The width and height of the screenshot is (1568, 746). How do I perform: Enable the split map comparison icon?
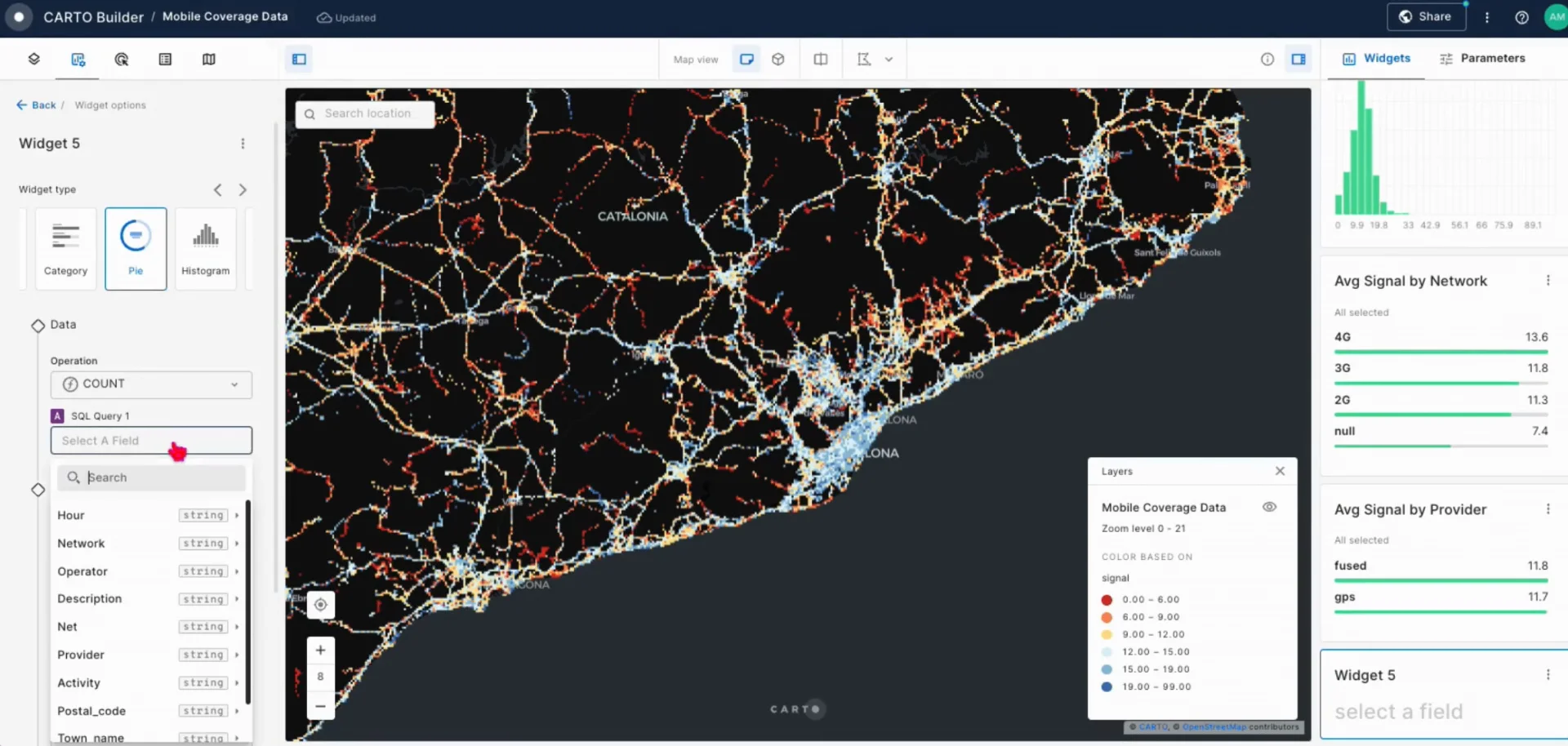(x=820, y=59)
